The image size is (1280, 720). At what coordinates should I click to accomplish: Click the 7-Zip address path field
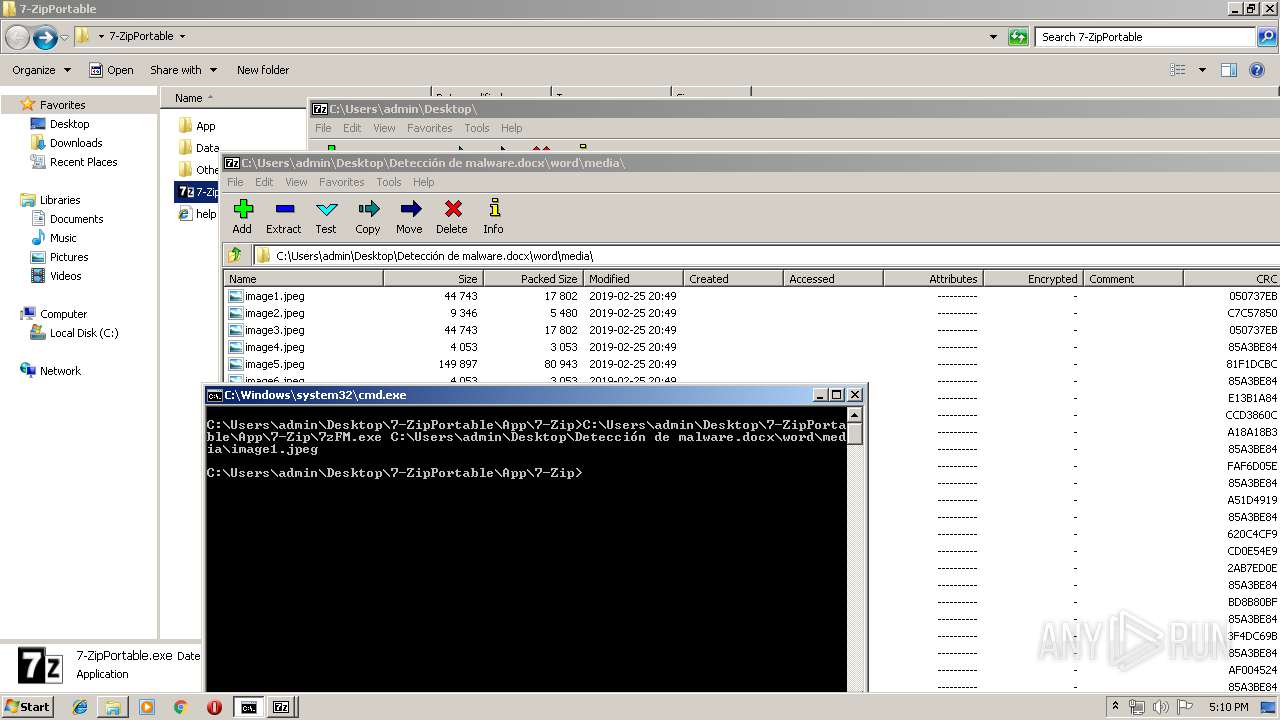click(x=766, y=256)
